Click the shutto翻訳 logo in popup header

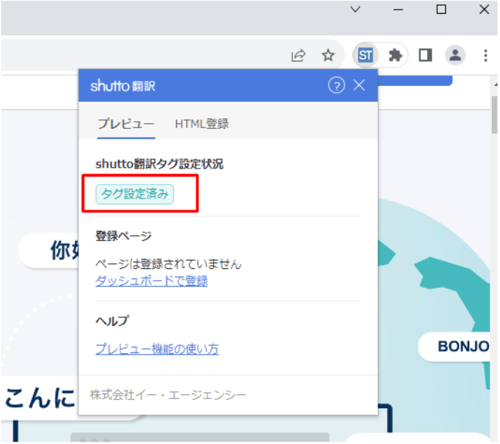tap(123, 86)
